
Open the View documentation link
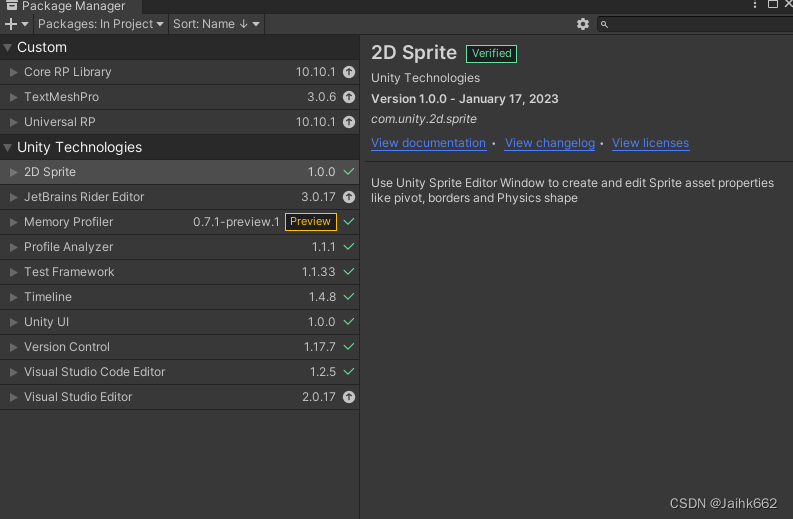tap(428, 143)
